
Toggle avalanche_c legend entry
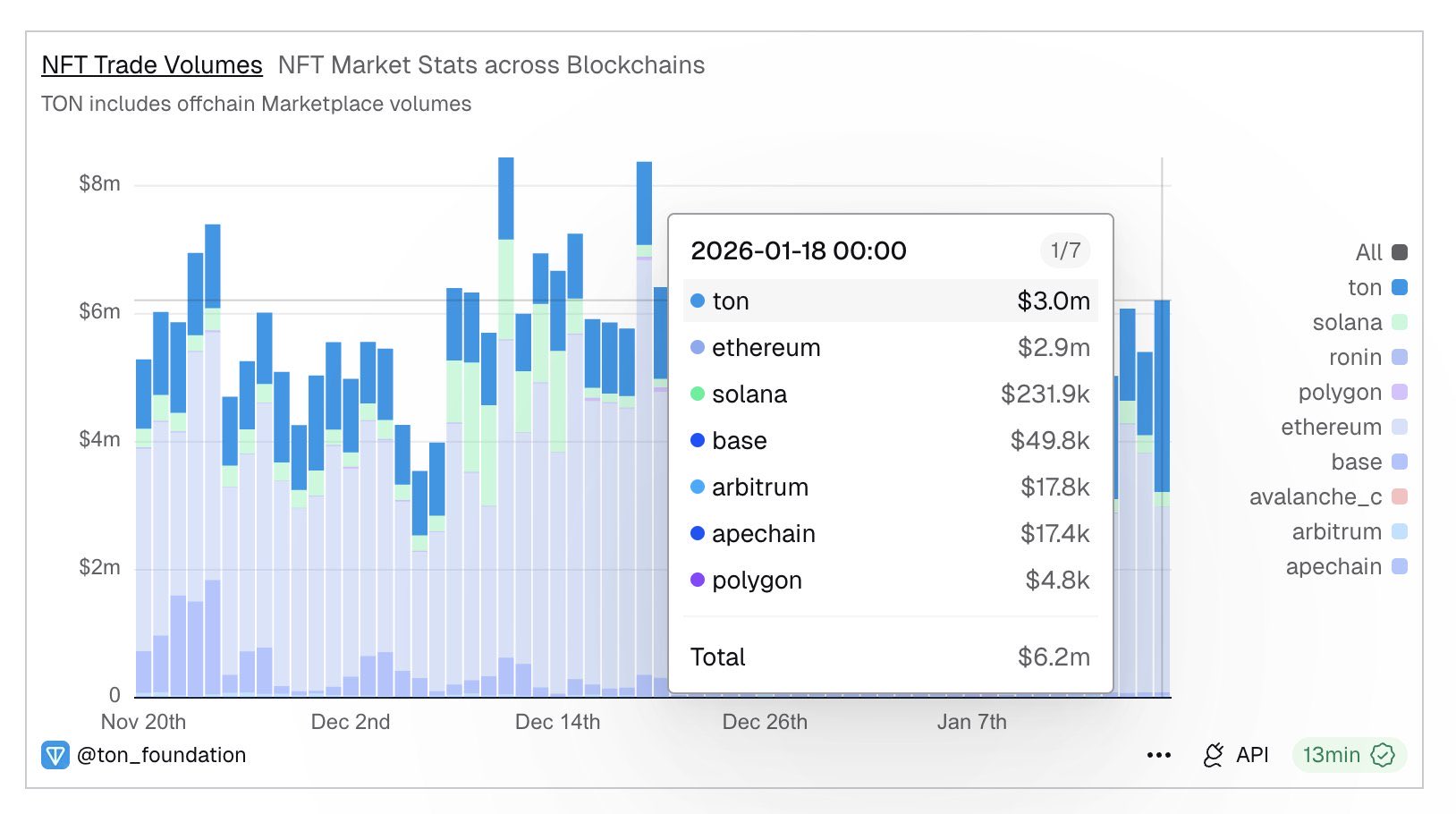coord(1400,496)
